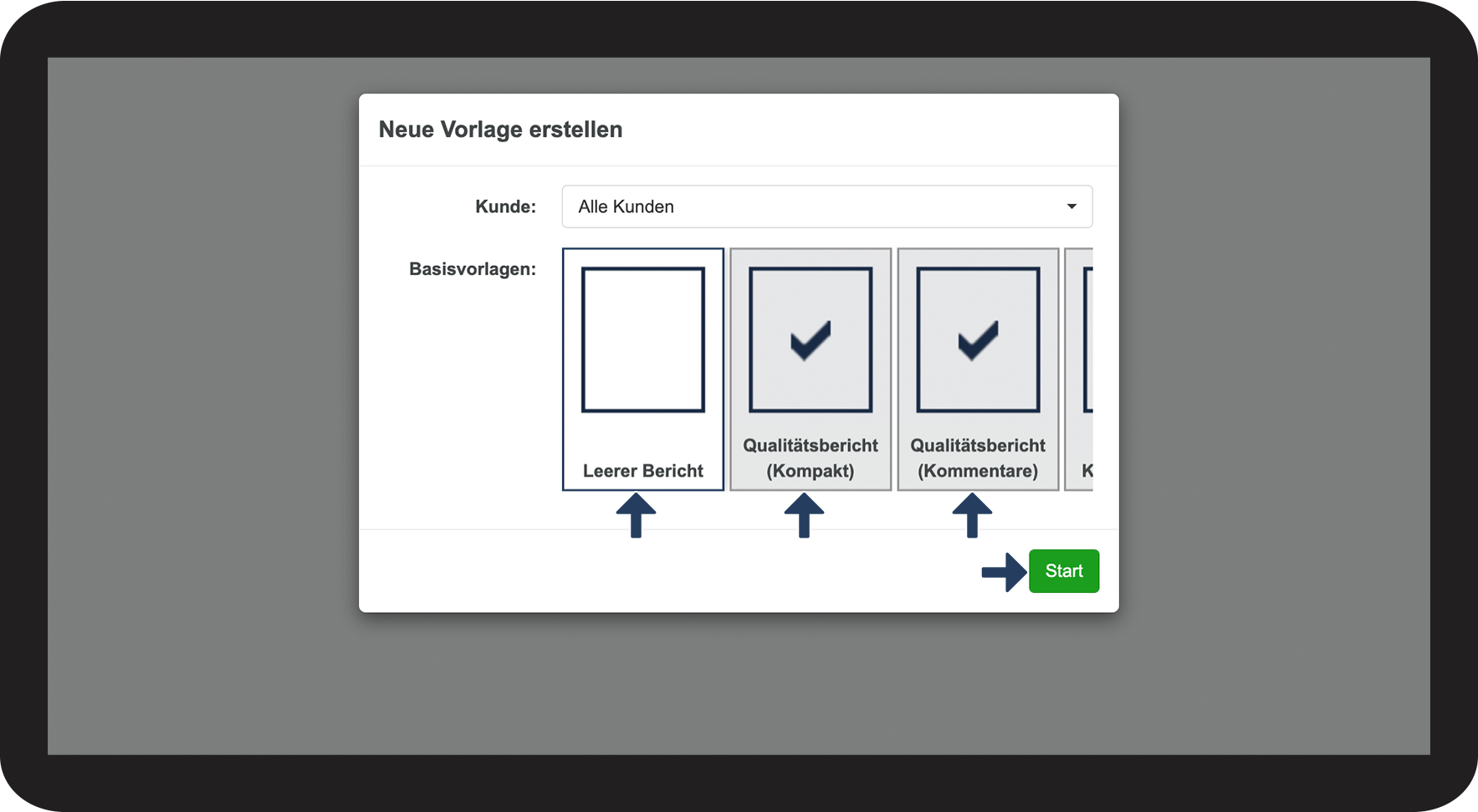This screenshot has height=812, width=1478.
Task: Click the Basisvorlagen label
Action: pos(472,269)
